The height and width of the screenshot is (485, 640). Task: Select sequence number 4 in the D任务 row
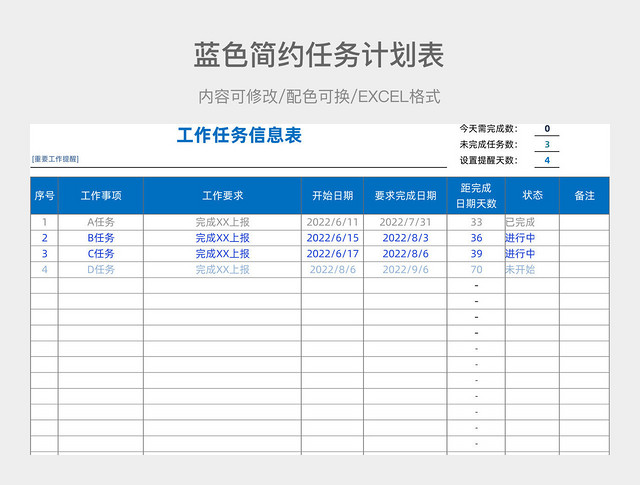(x=44, y=269)
